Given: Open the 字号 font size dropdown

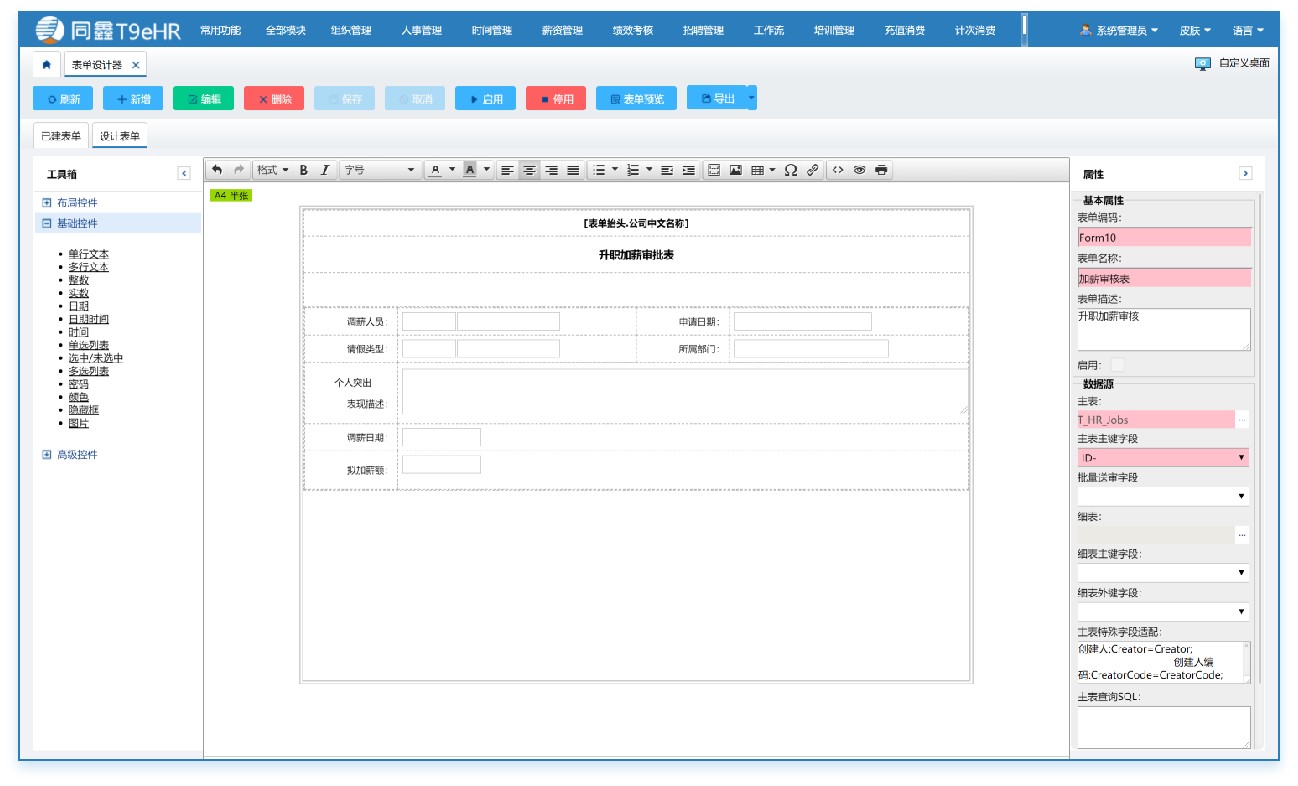Looking at the screenshot, I should (379, 170).
